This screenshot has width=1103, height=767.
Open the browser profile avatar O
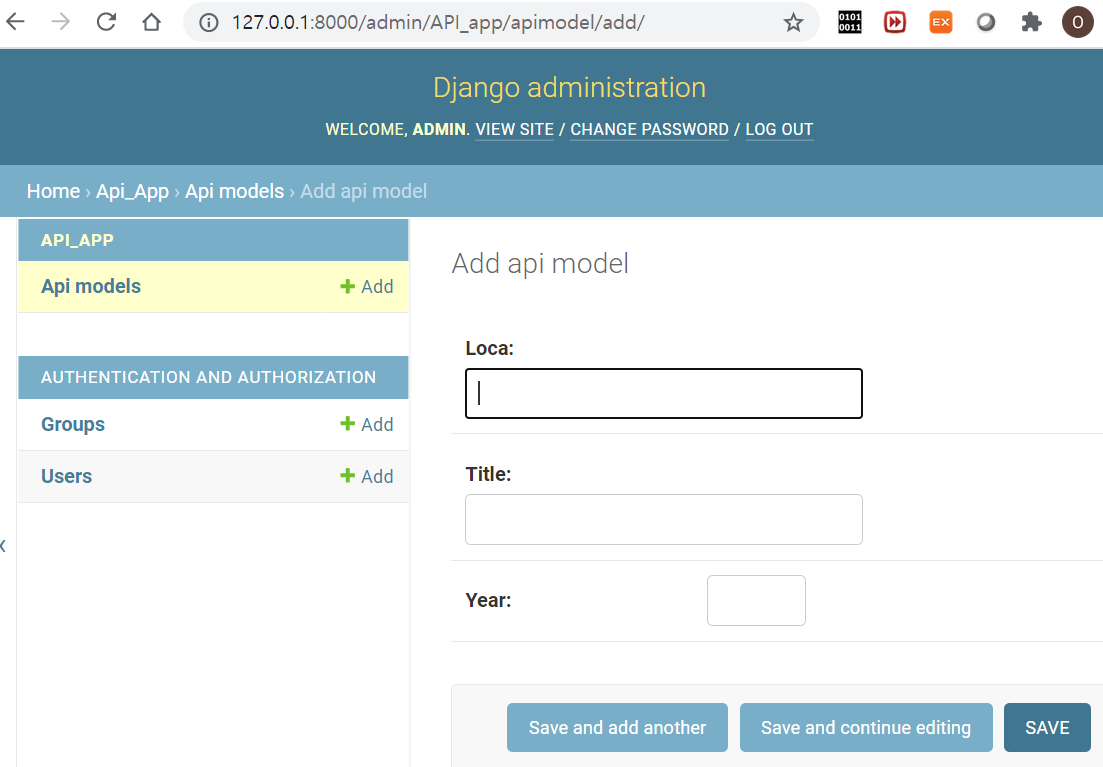(1077, 23)
